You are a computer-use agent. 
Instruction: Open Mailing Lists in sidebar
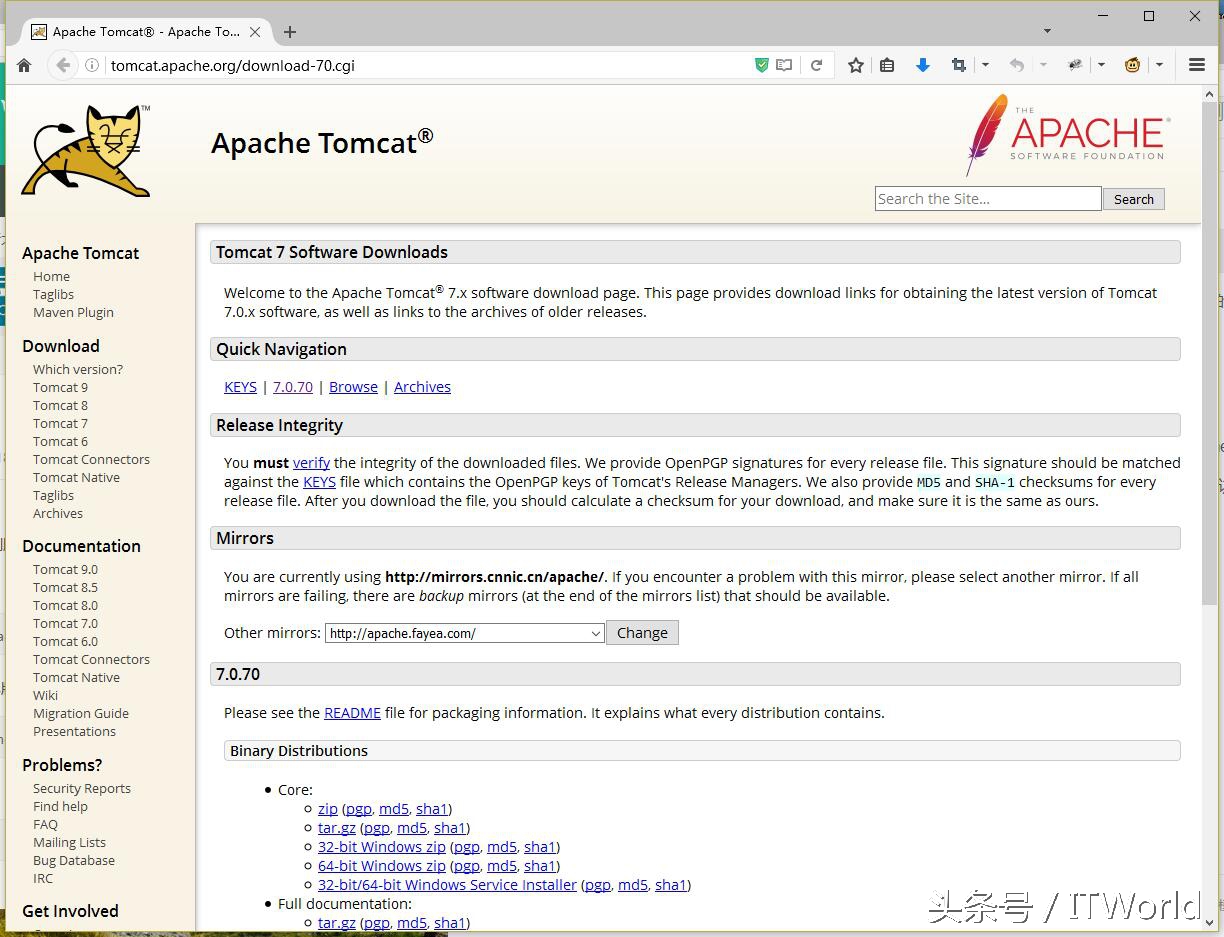click(x=69, y=842)
